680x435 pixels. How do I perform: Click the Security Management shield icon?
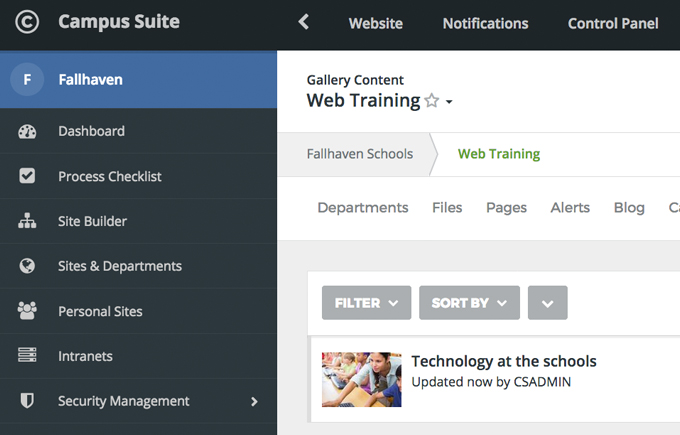pyautogui.click(x=27, y=400)
